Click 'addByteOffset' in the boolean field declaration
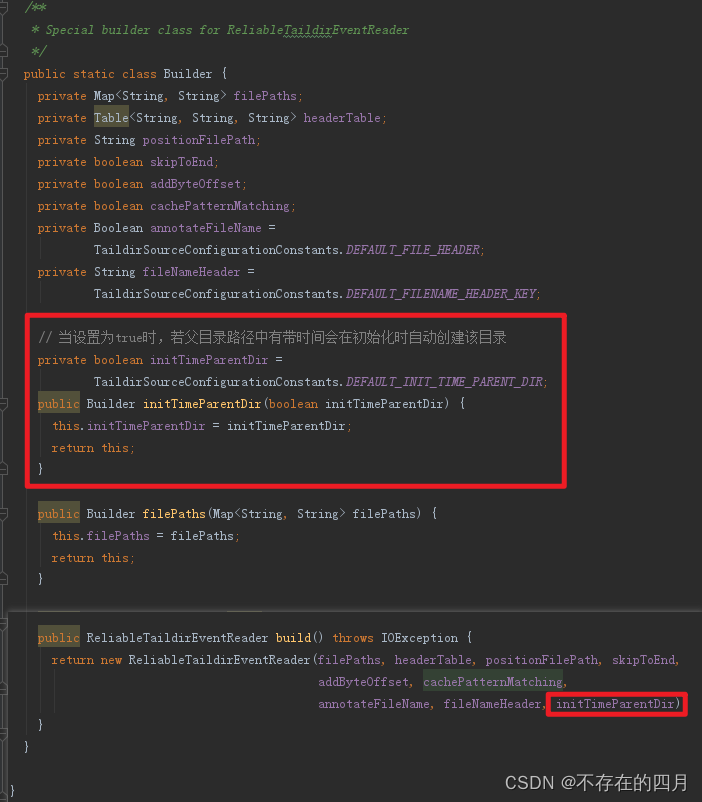This screenshot has width=702, height=802. point(195,184)
